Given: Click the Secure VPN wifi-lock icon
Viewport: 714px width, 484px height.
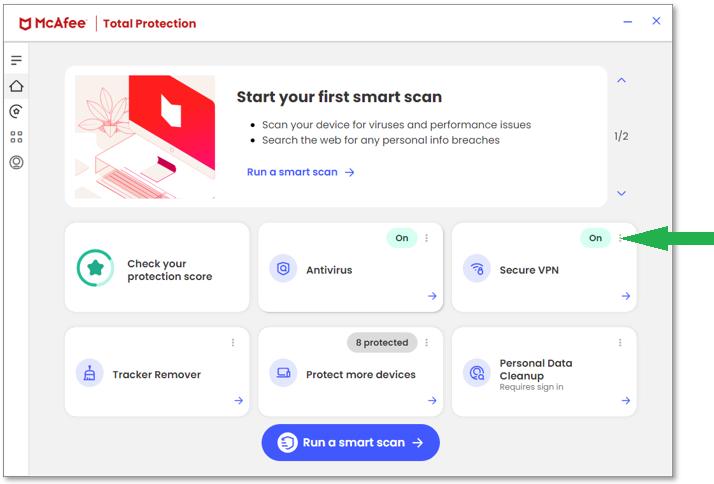Looking at the screenshot, I should point(477,269).
